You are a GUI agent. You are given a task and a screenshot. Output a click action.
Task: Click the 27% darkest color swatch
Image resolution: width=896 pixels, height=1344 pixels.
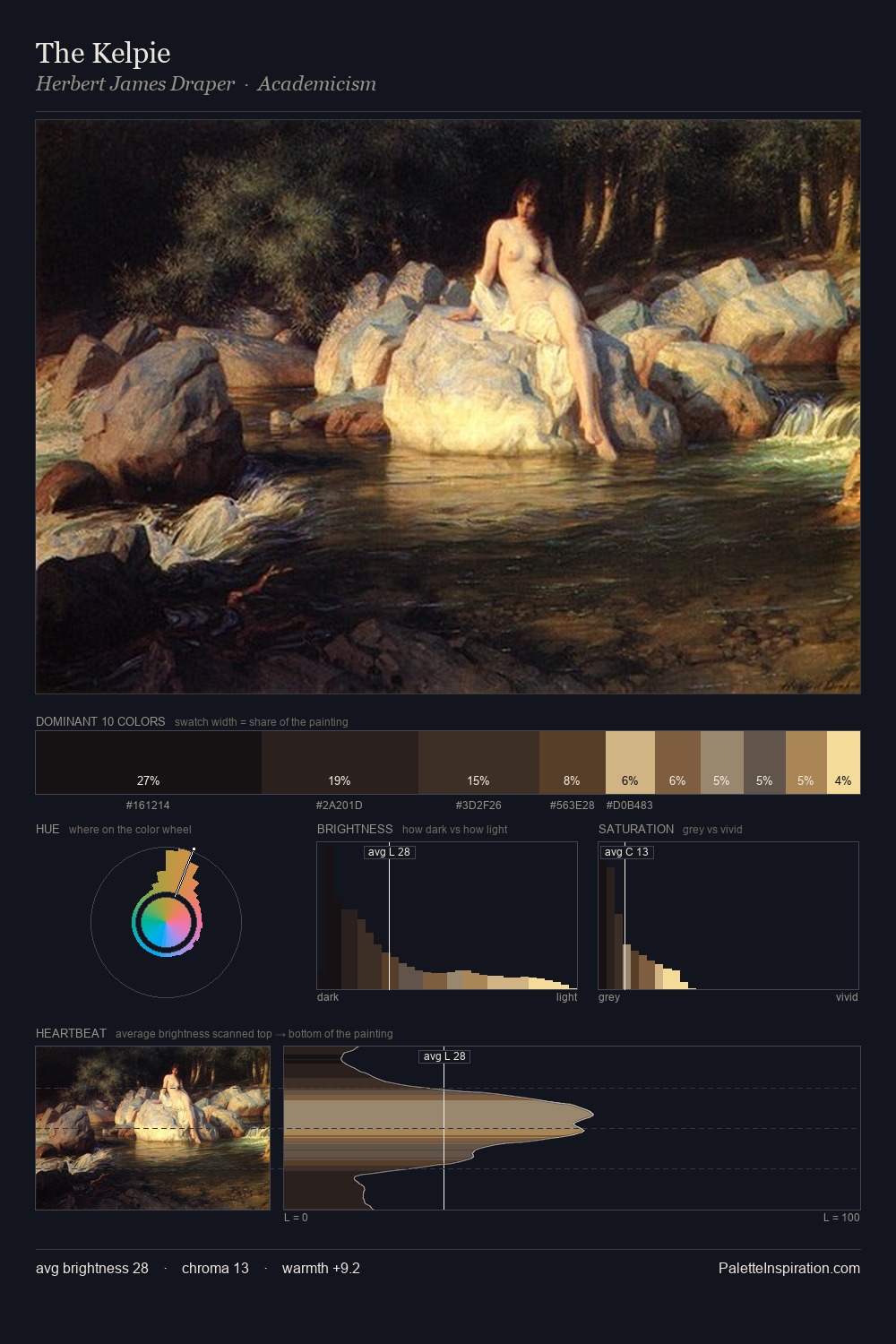149,762
